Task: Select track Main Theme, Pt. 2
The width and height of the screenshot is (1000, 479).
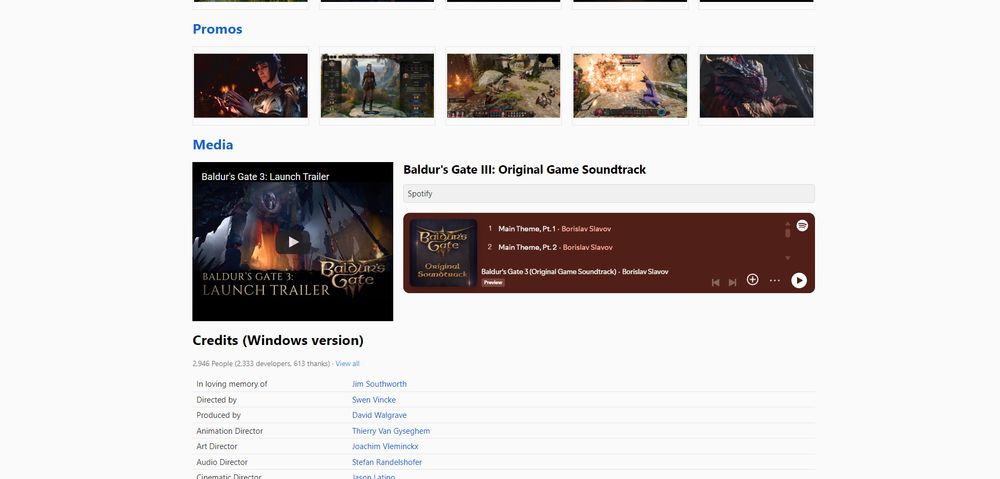Action: pyautogui.click(x=528, y=247)
